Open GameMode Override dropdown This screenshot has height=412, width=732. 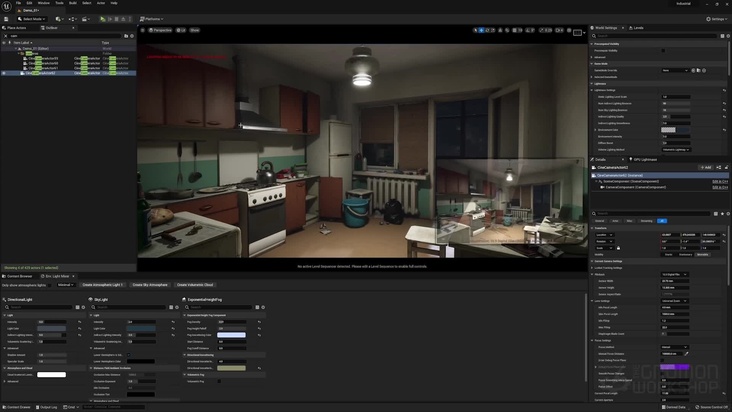pyautogui.click(x=675, y=70)
